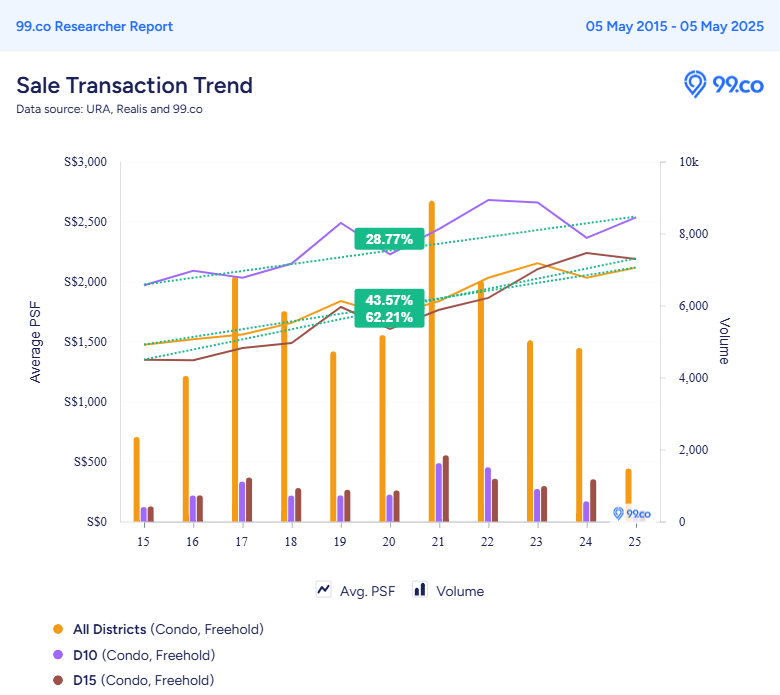Screen dimensions: 780x695
Task: Select the D10 (Condo, Freehold) legend text
Action: tap(144, 655)
